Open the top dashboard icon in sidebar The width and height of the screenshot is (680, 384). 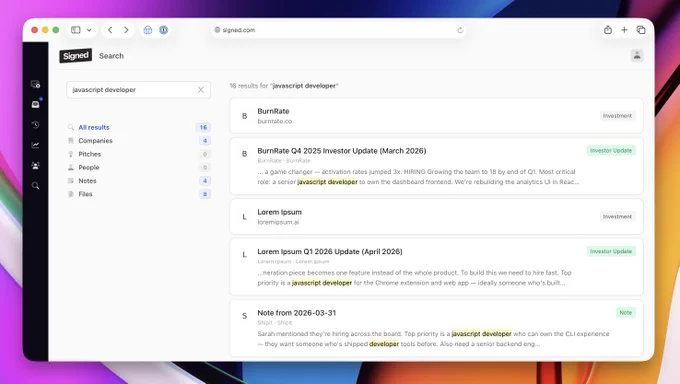36,84
